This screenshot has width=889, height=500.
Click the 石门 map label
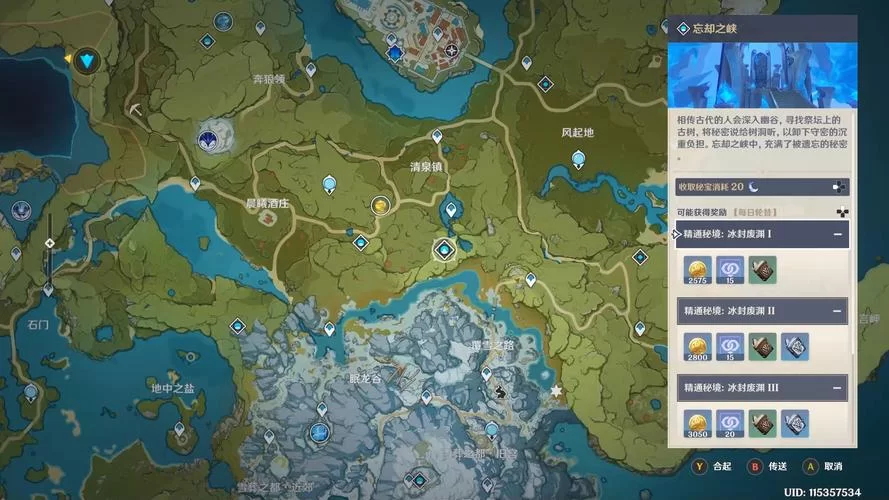click(38, 325)
